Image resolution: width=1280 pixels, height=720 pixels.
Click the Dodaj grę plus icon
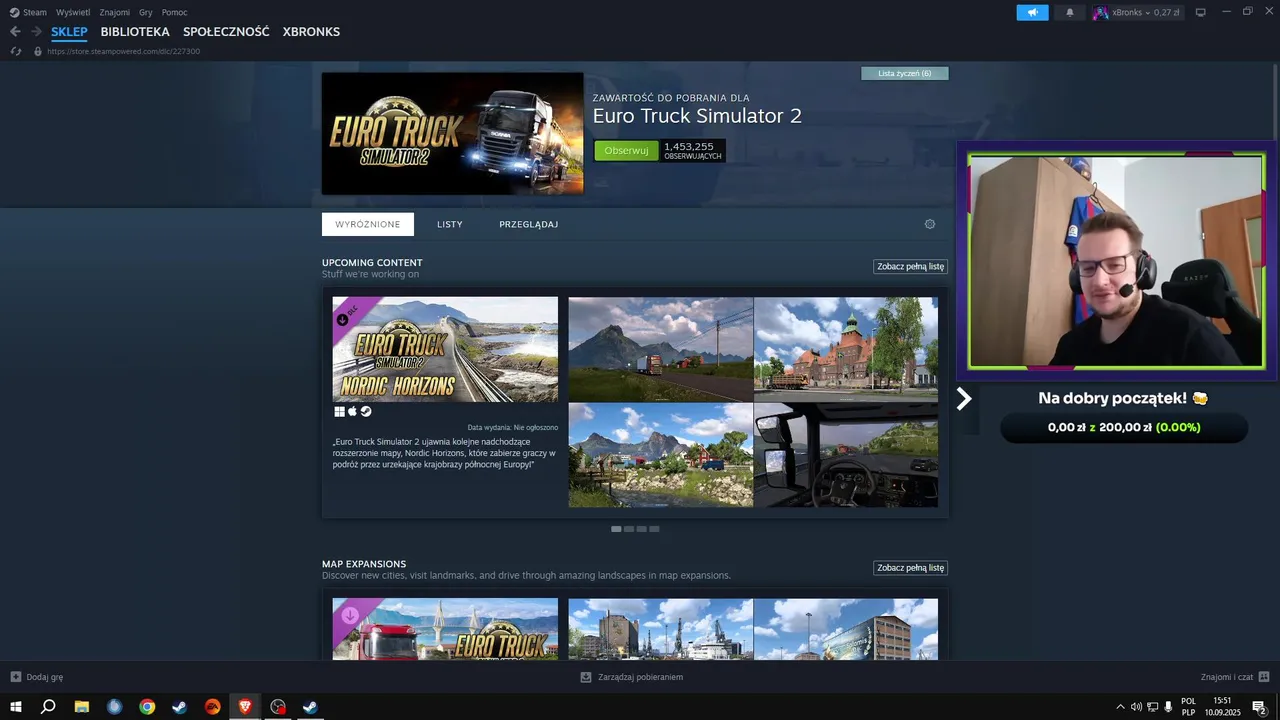click(x=15, y=677)
